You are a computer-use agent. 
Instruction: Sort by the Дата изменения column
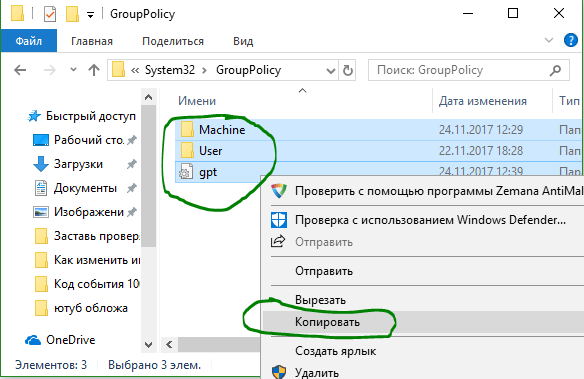pyautogui.click(x=483, y=101)
